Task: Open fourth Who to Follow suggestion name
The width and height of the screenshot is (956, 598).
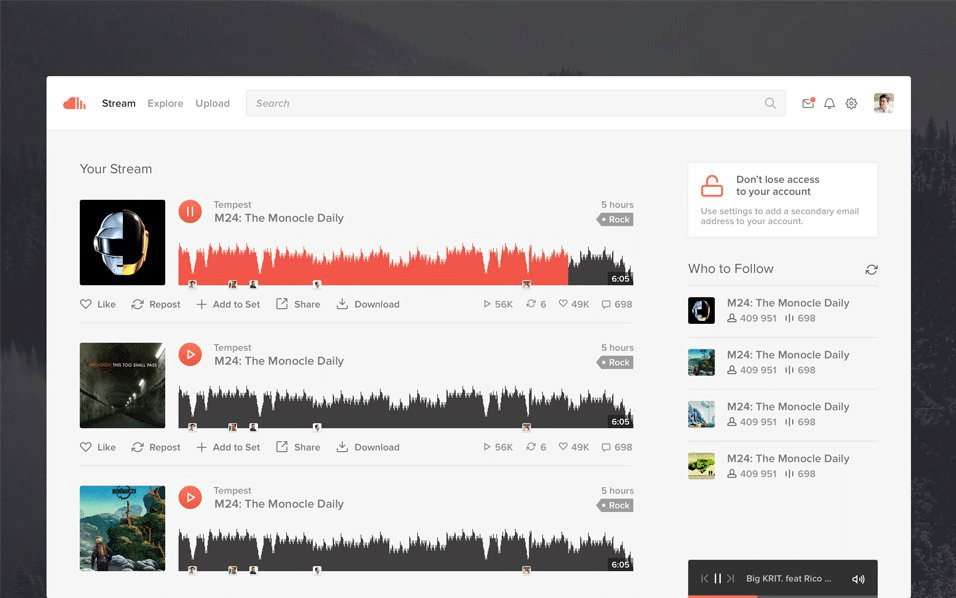Action: click(788, 458)
